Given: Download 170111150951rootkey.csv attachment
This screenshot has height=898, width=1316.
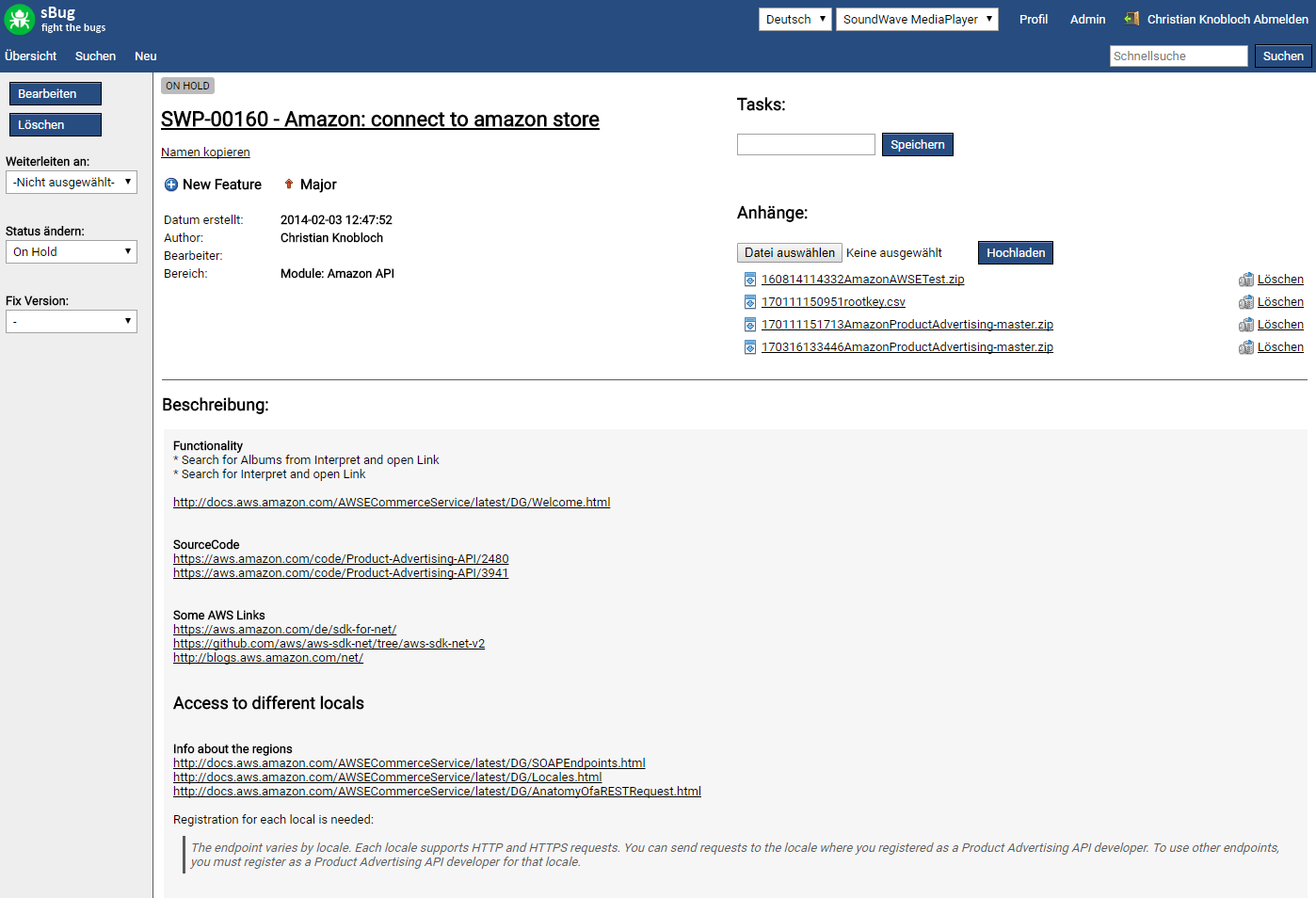Looking at the screenshot, I should point(833,302).
